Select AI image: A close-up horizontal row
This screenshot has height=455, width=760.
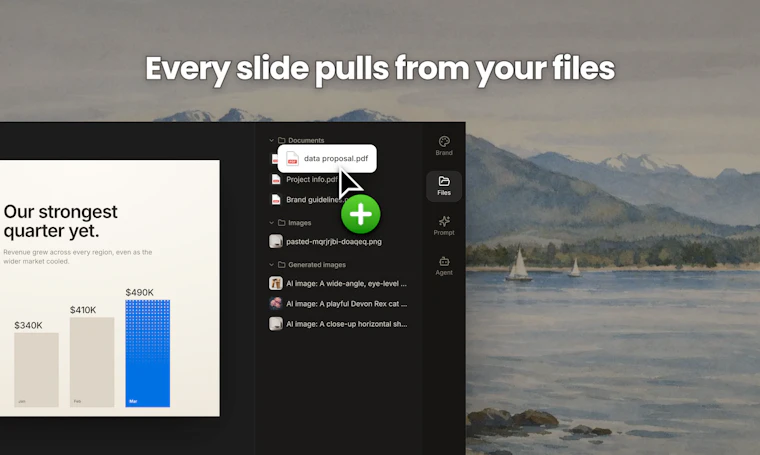point(338,324)
